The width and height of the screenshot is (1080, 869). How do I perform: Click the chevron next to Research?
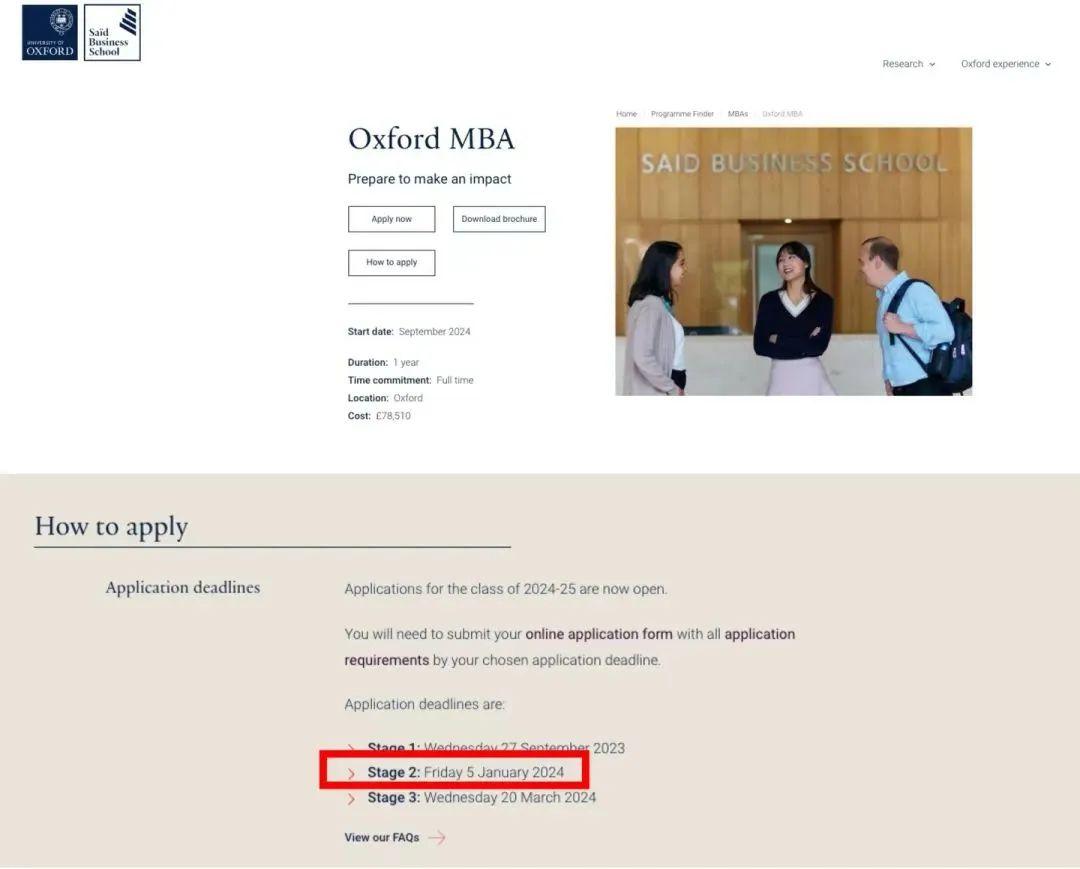coord(932,65)
